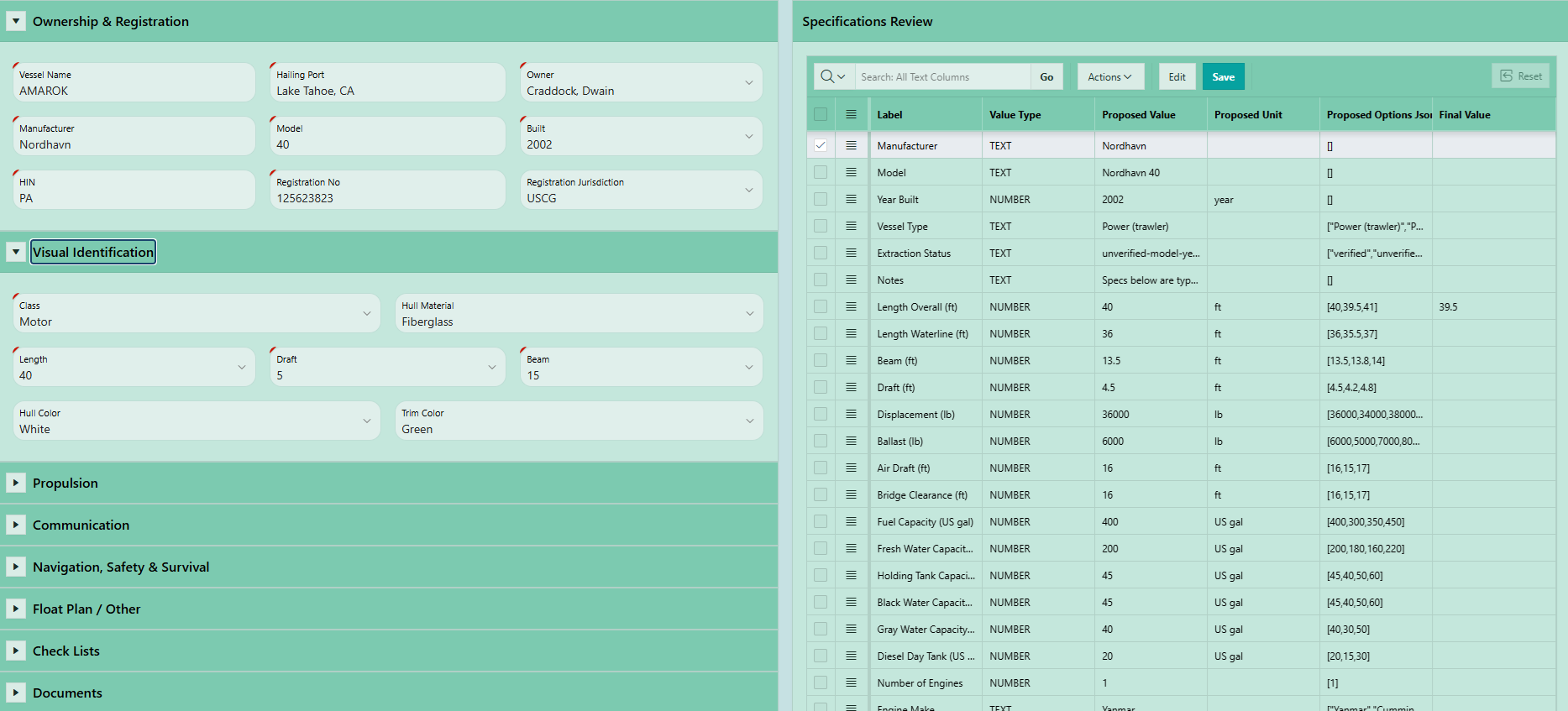Open the row menu icon for Manufacturer
Screen dimensions: 1568x711
click(851, 145)
